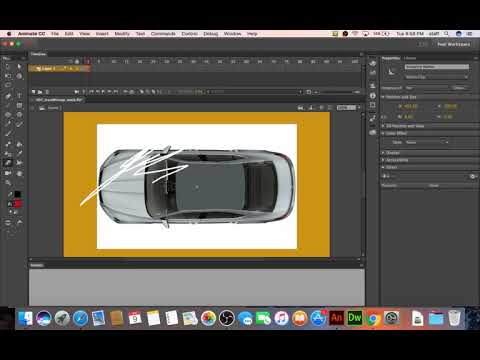Open the red fill color swatch
The width and height of the screenshot is (480, 360).
pos(18,204)
